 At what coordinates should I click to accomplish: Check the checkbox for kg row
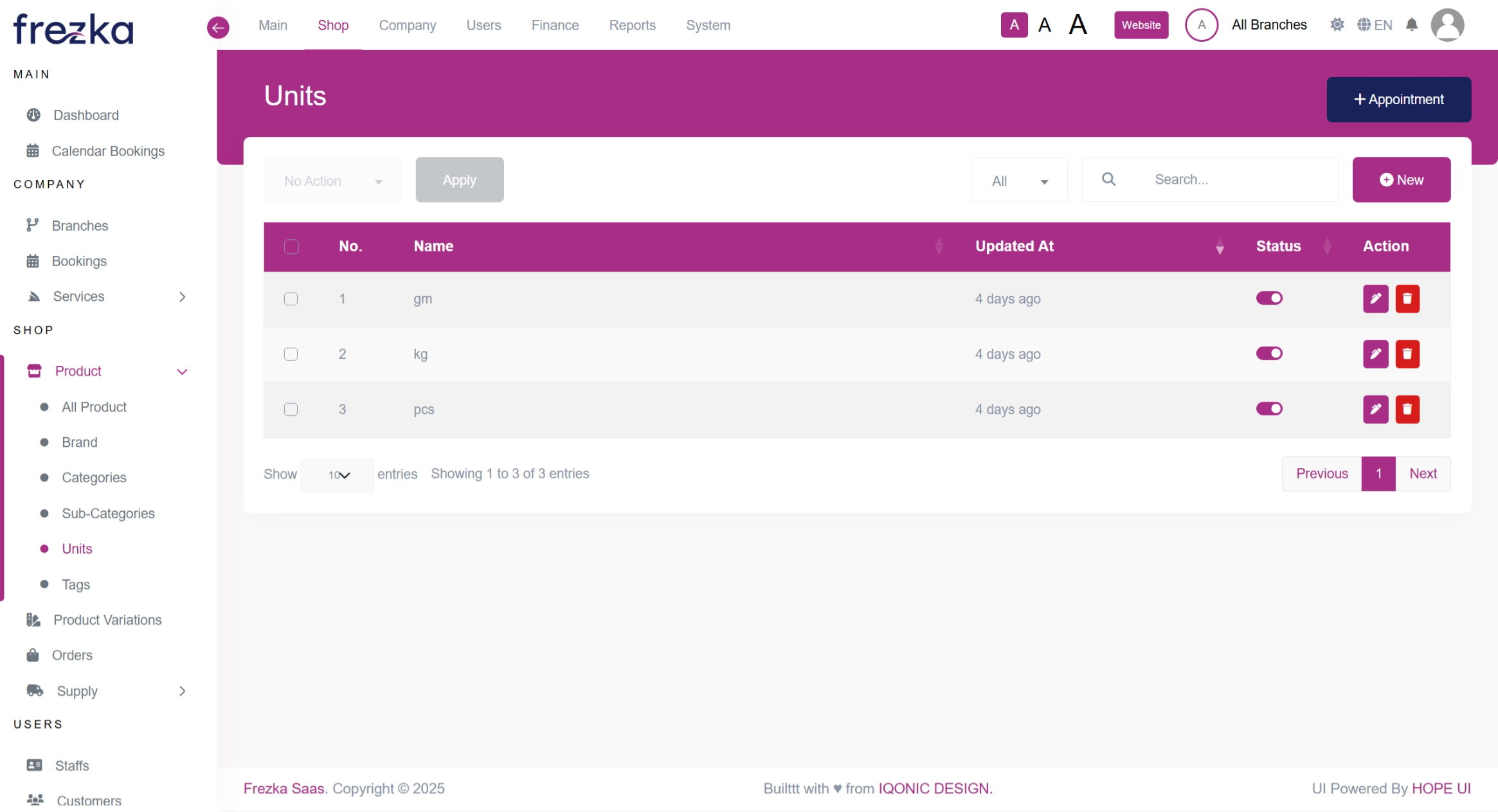click(291, 354)
